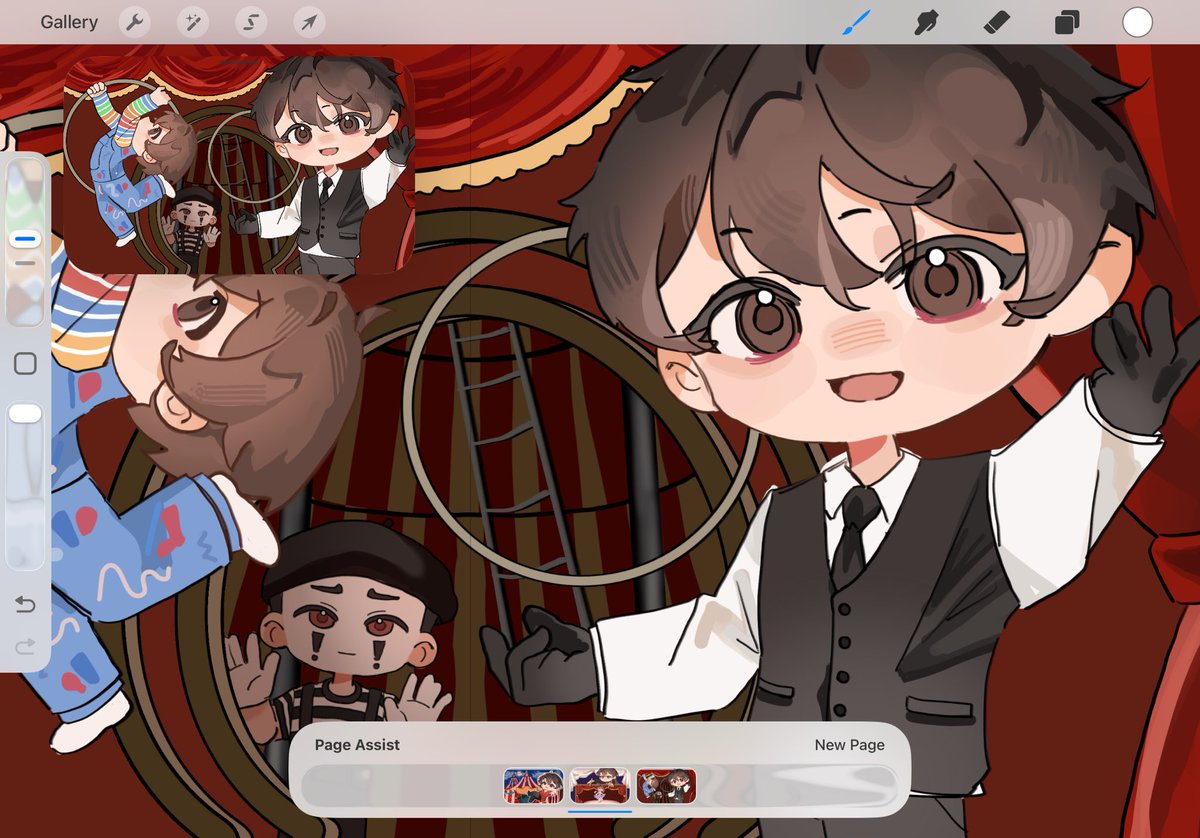Screen dimensions: 1200x838
Task: Select the Eraser tool
Action: pos(997,22)
